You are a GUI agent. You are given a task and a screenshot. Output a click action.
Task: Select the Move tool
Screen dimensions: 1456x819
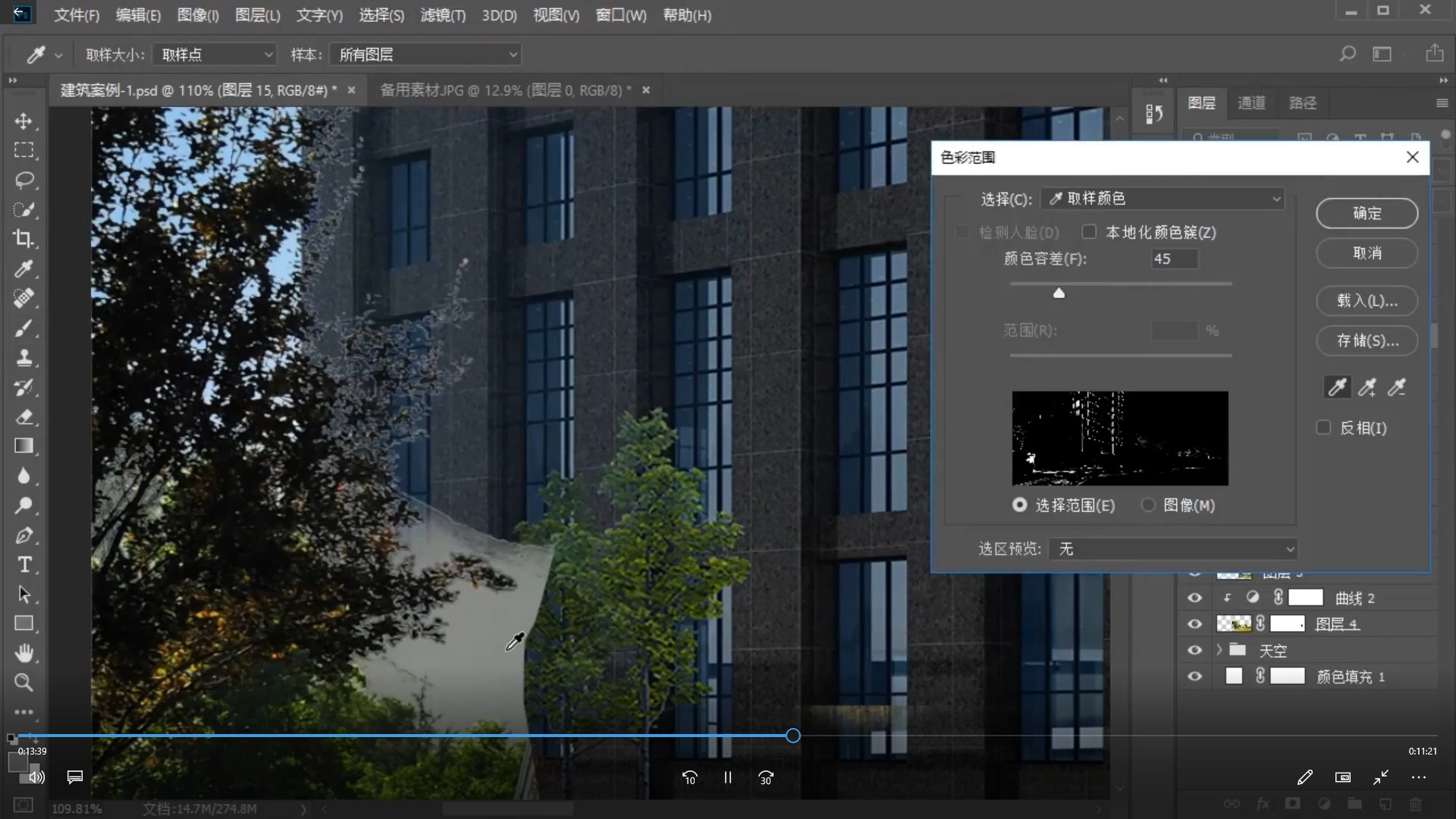coord(24,121)
